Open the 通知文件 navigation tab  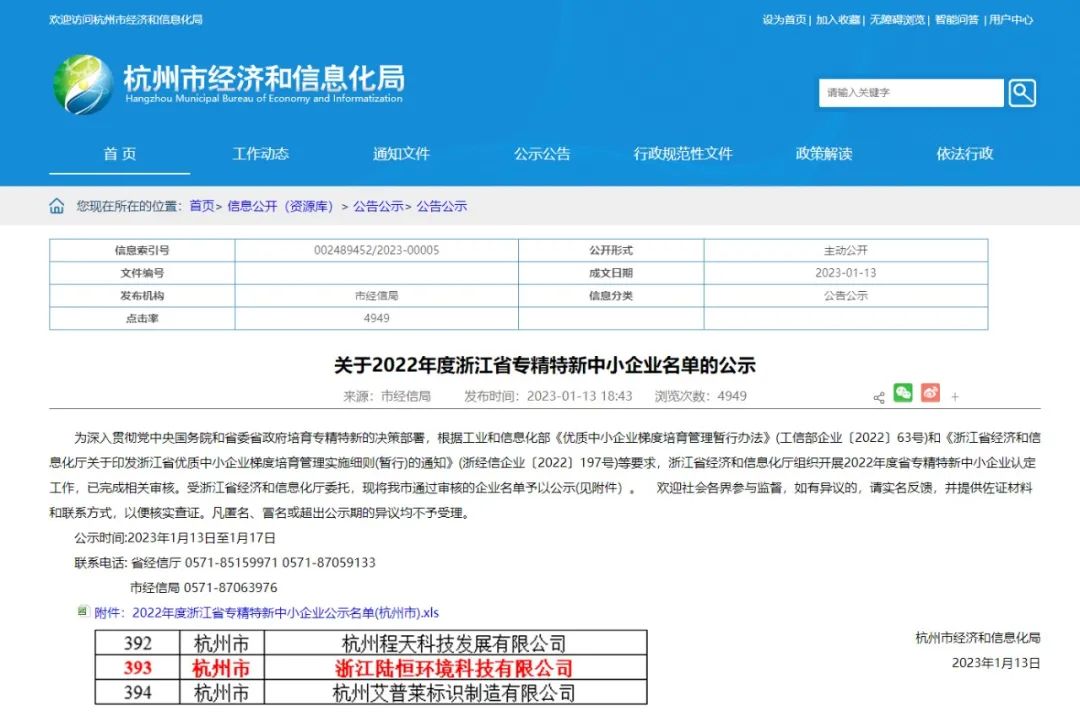(402, 154)
